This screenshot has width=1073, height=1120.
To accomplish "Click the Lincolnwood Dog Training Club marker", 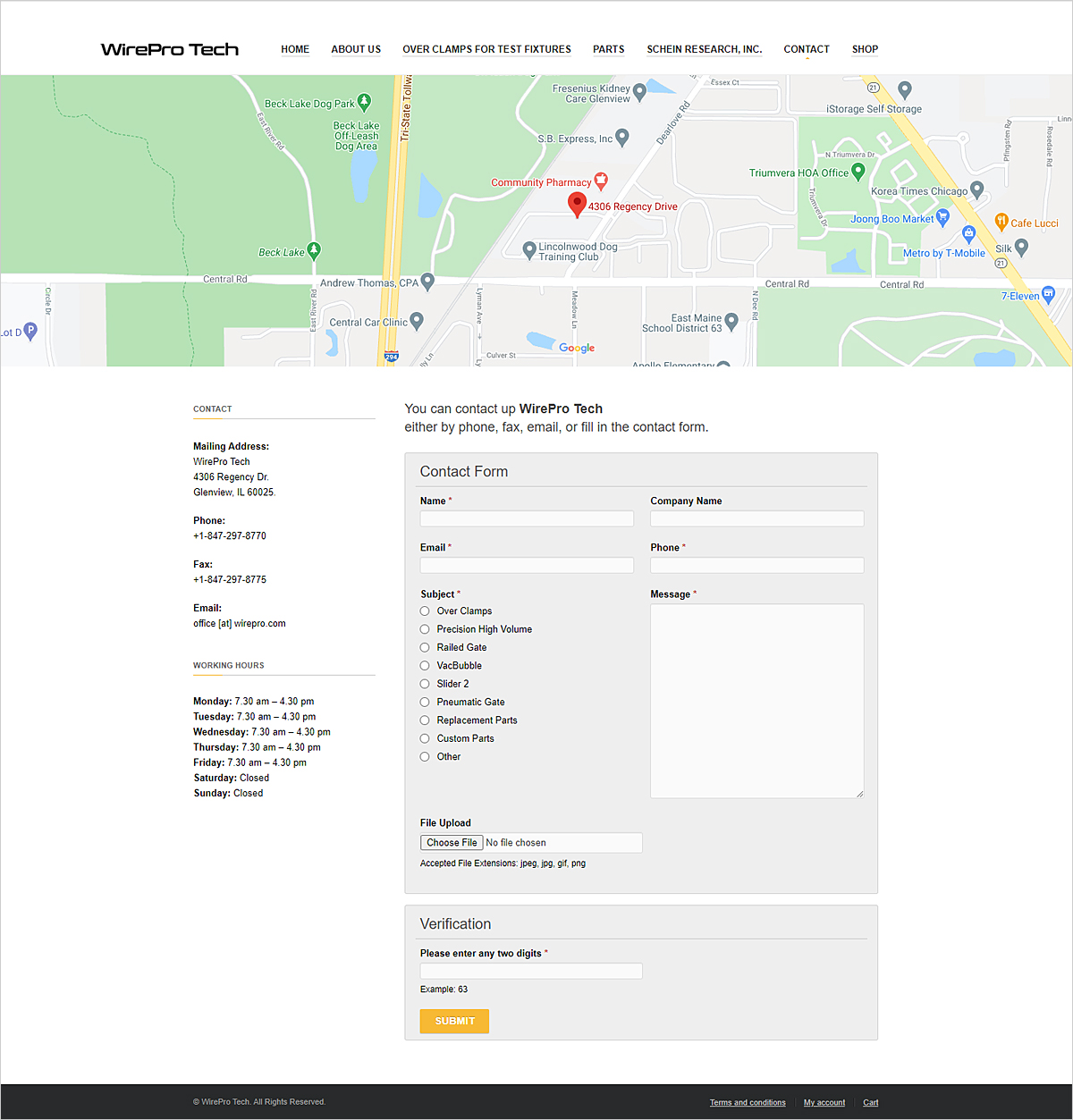I will [x=529, y=249].
